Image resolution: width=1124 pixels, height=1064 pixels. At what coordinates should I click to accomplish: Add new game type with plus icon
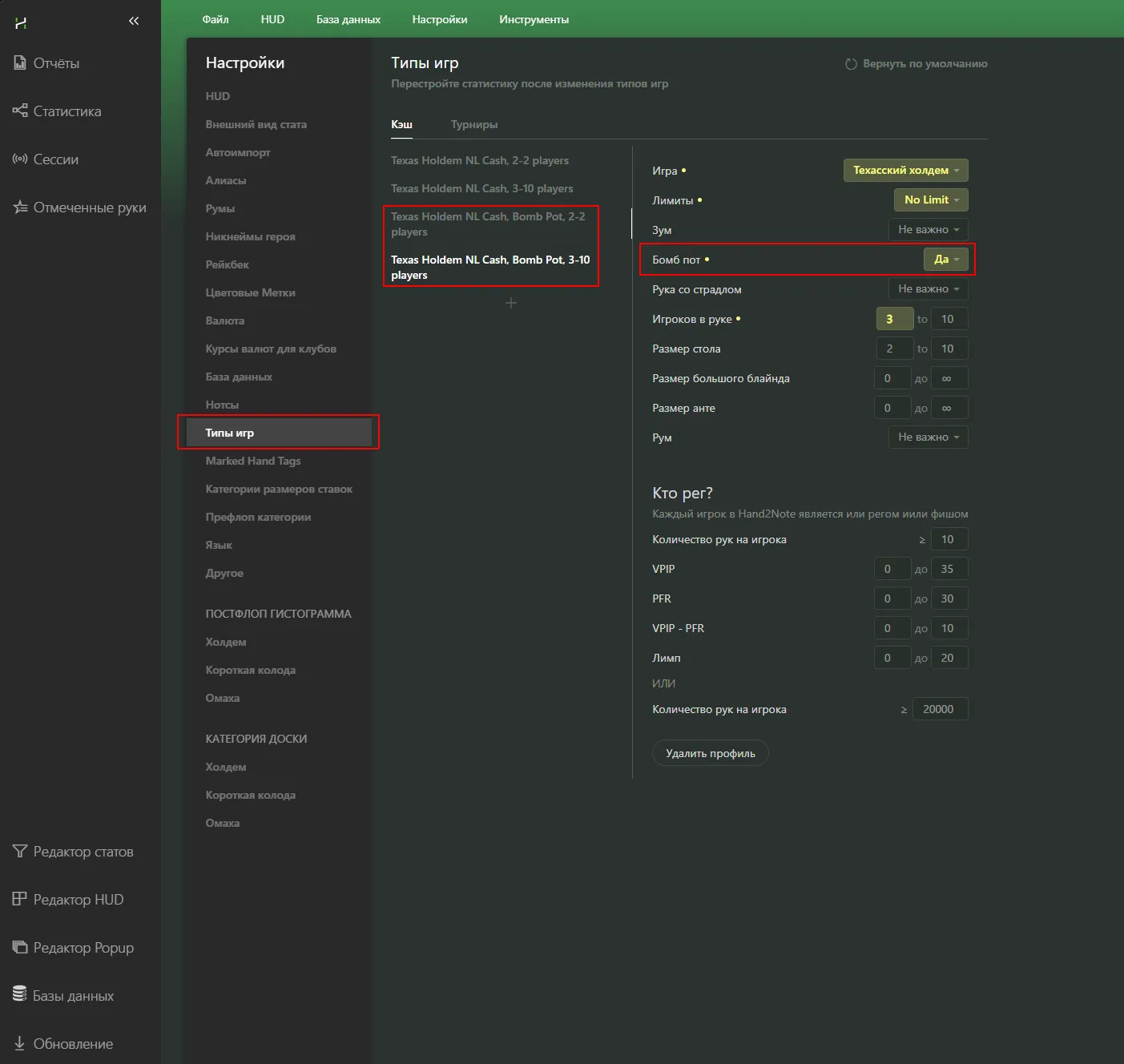click(x=511, y=303)
